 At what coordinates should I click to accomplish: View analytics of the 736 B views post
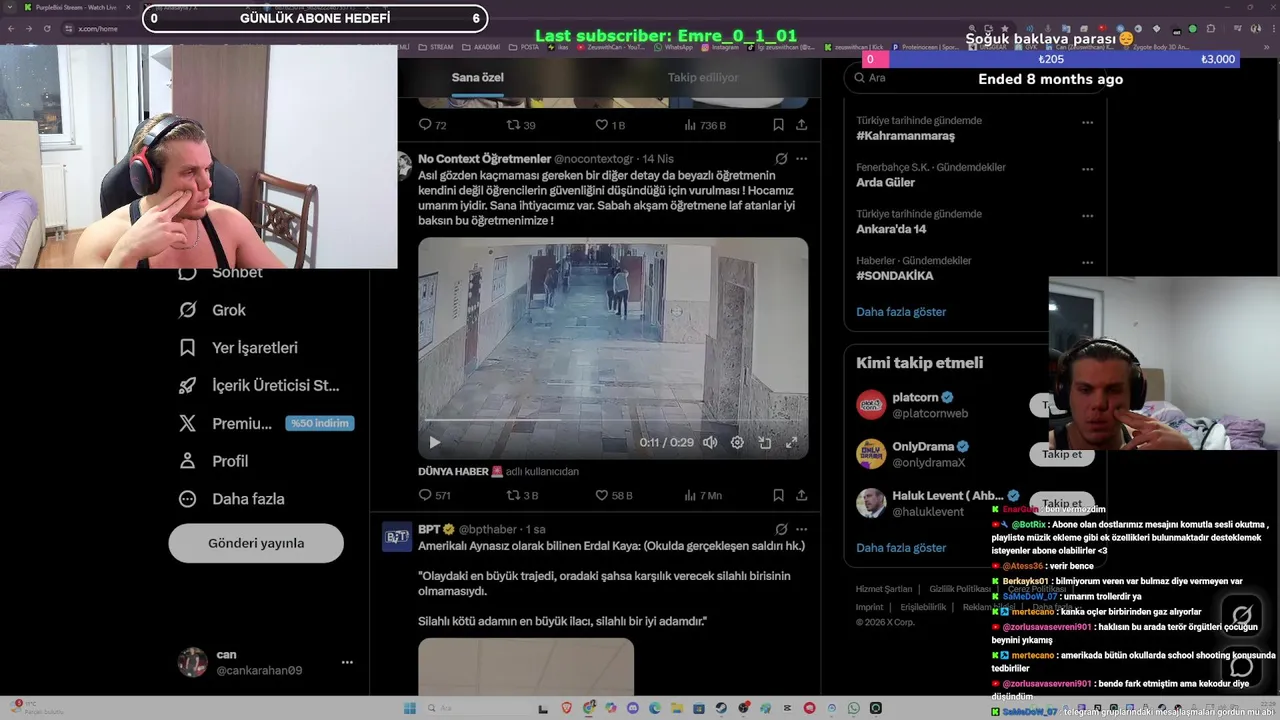click(x=705, y=125)
